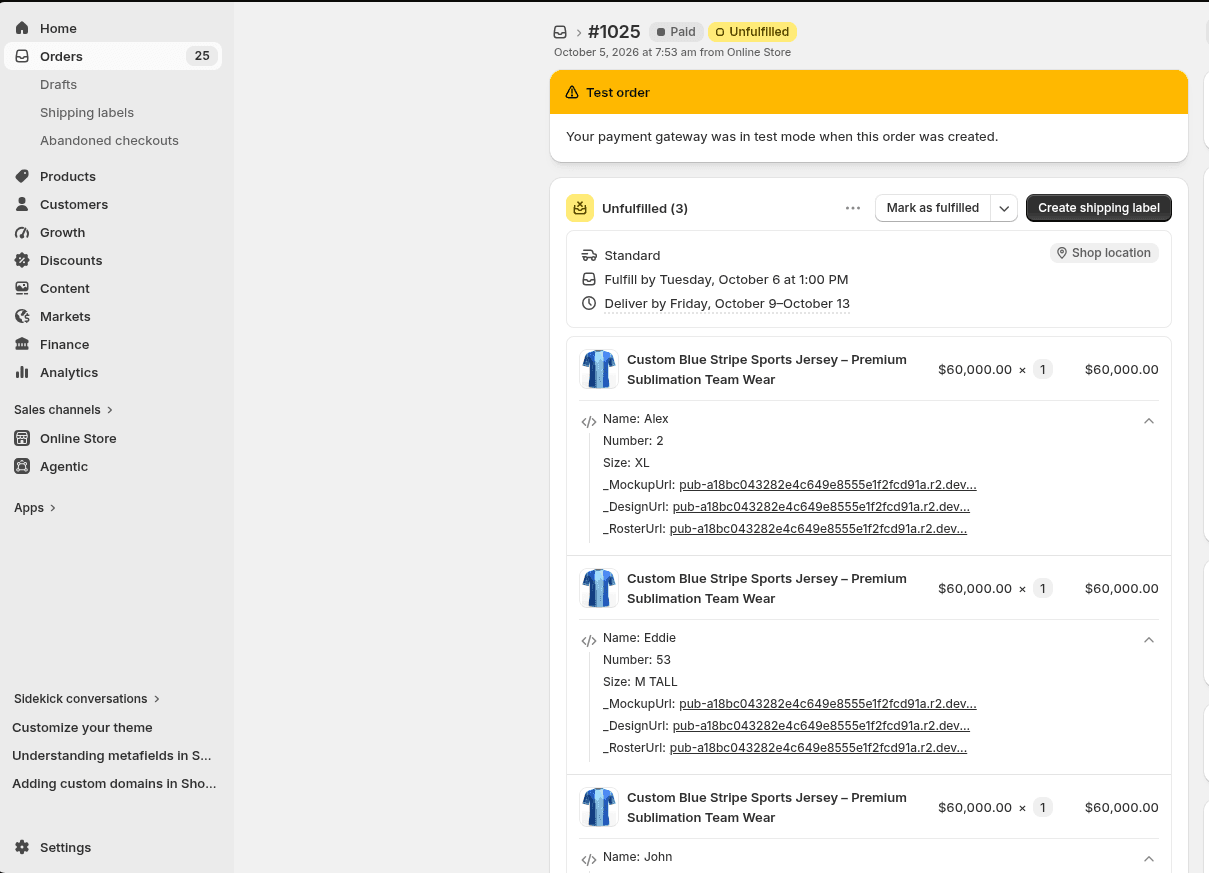Expand Sidekick conversations
1209x873 pixels.
click(87, 699)
